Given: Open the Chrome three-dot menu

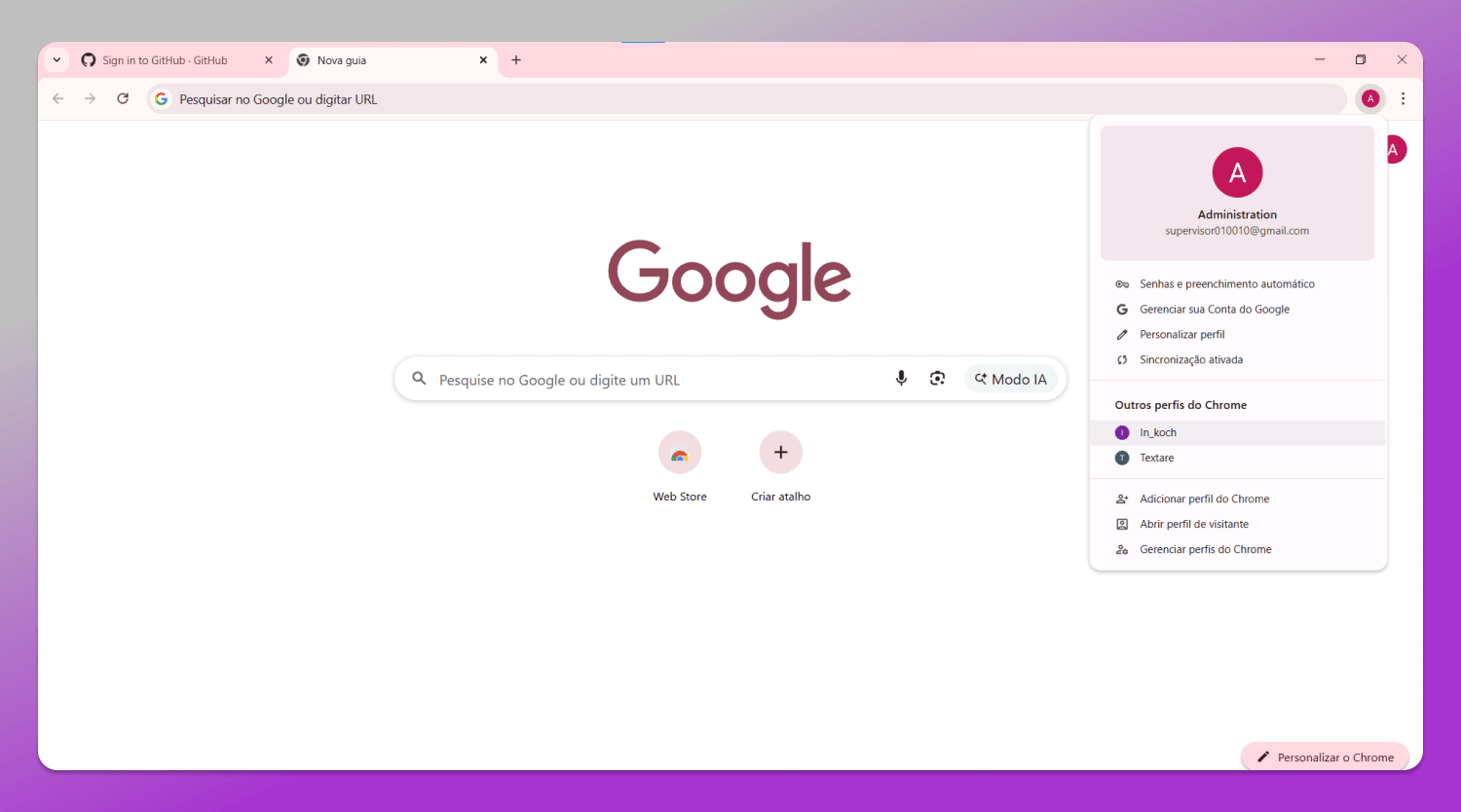Looking at the screenshot, I should pos(1403,98).
